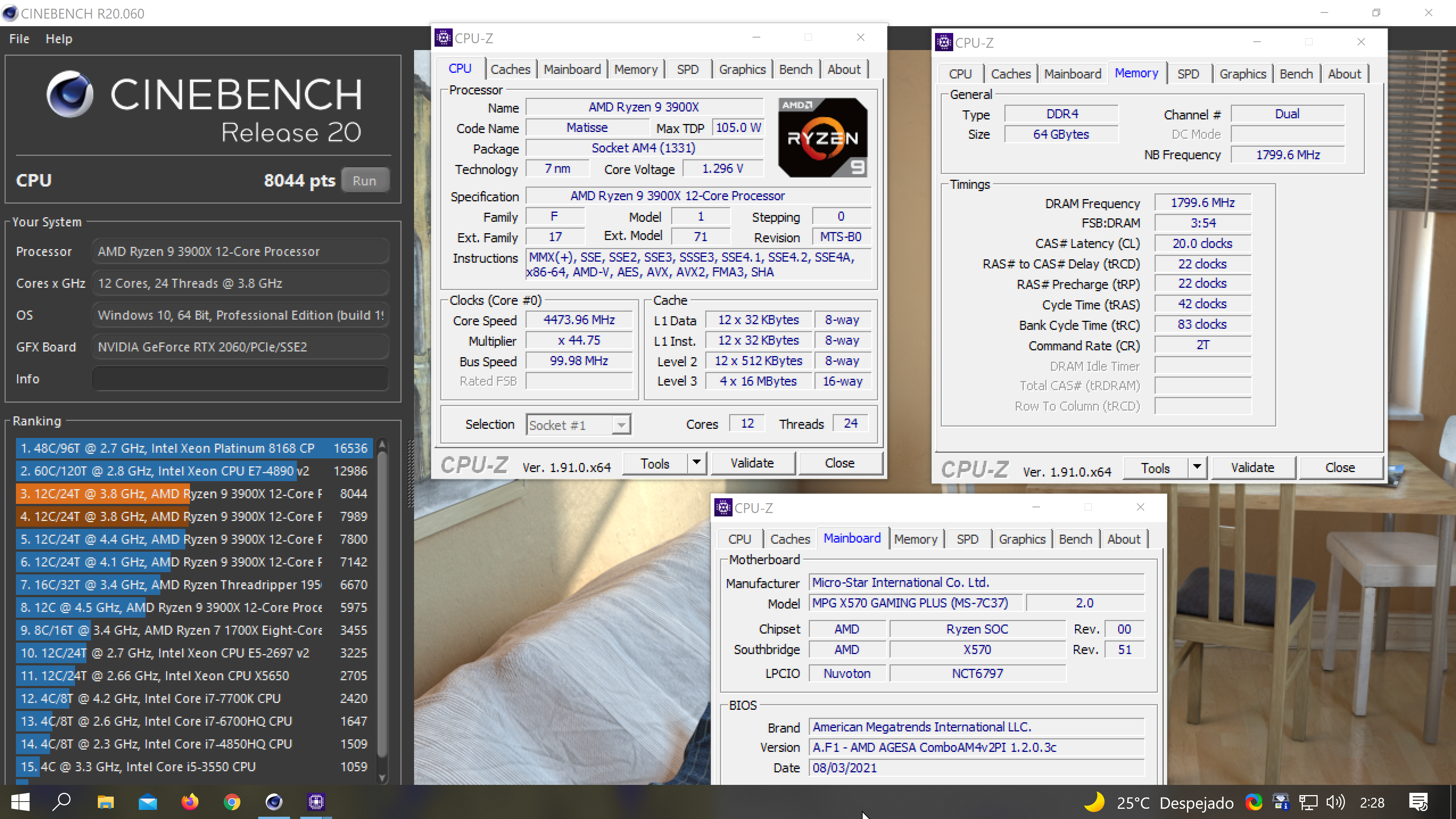1456x819 pixels.
Task: Open Socket #1 selection combo box
Action: 579,425
